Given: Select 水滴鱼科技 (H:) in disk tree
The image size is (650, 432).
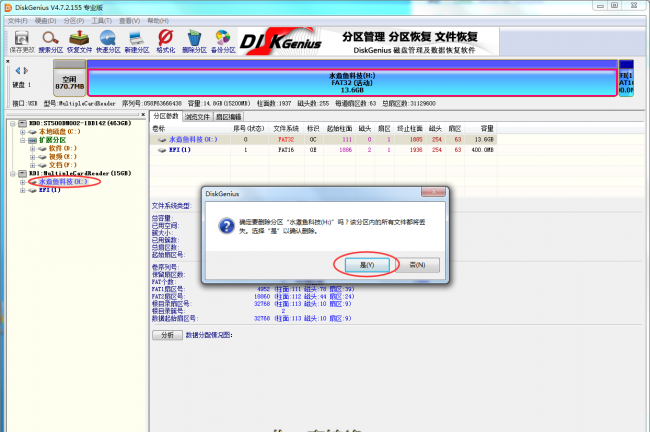Looking at the screenshot, I should coord(63,182).
